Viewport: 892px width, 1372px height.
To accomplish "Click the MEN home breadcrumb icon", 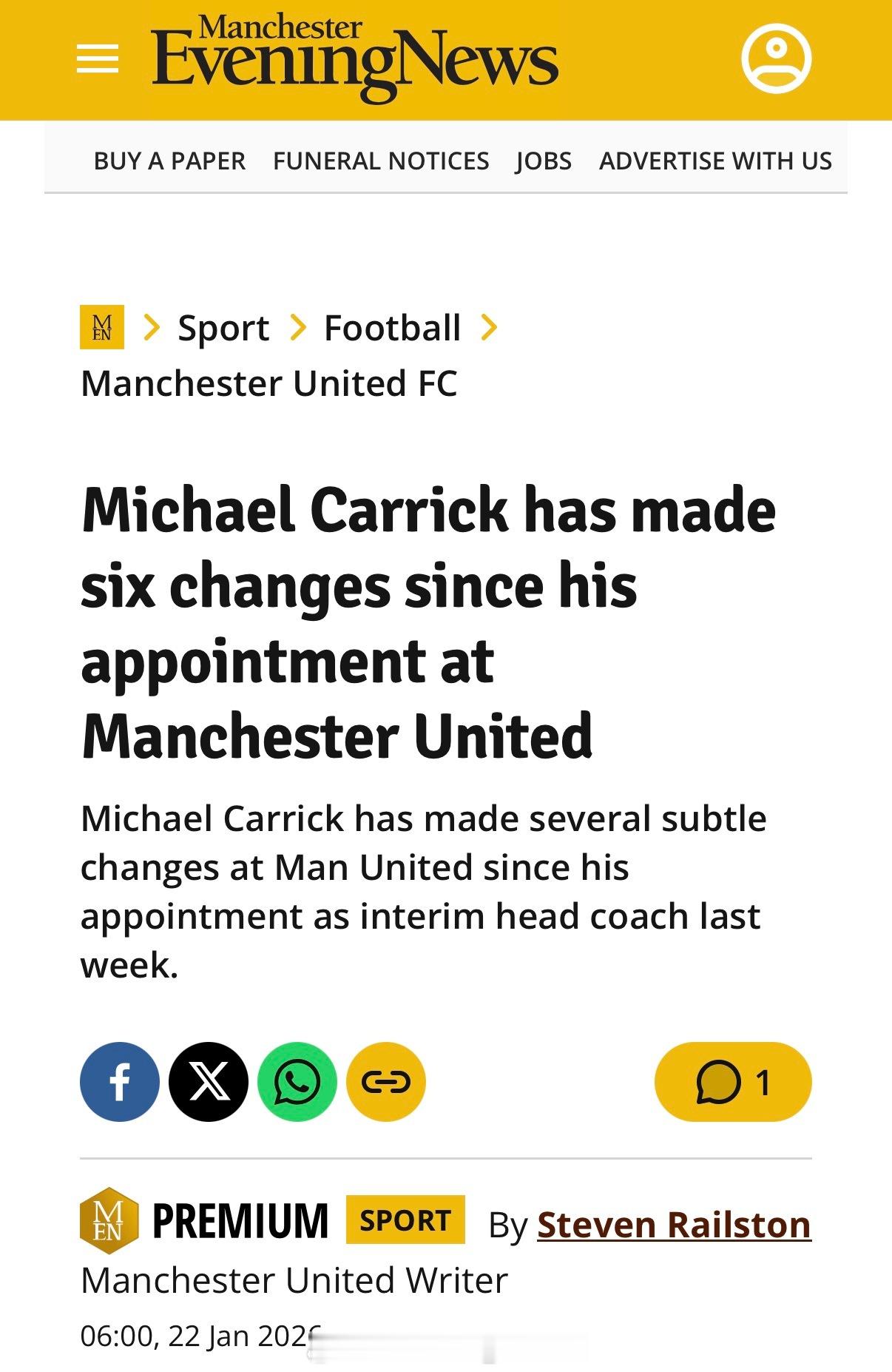I will pos(101,327).
